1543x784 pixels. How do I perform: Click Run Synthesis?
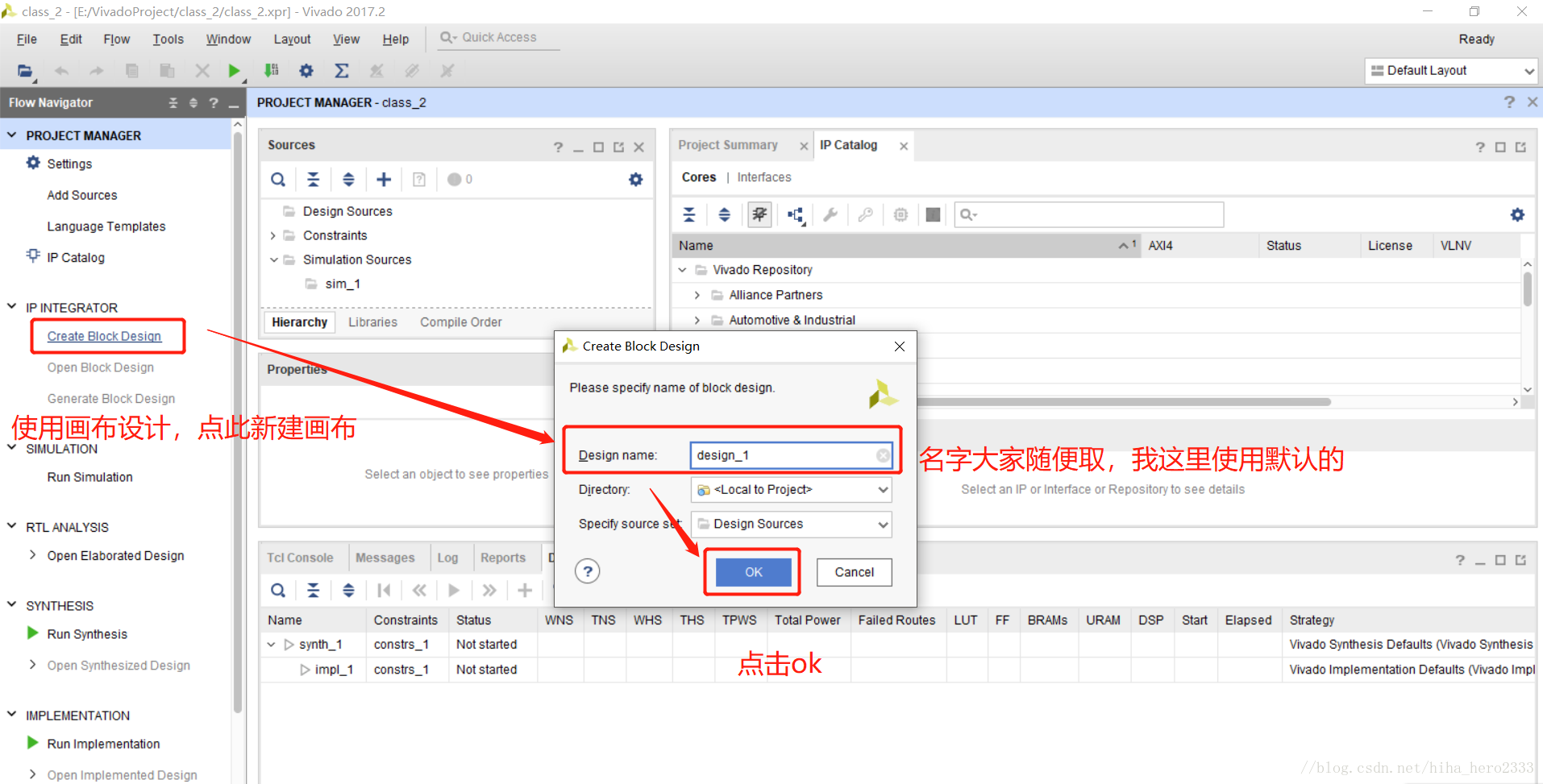87,634
